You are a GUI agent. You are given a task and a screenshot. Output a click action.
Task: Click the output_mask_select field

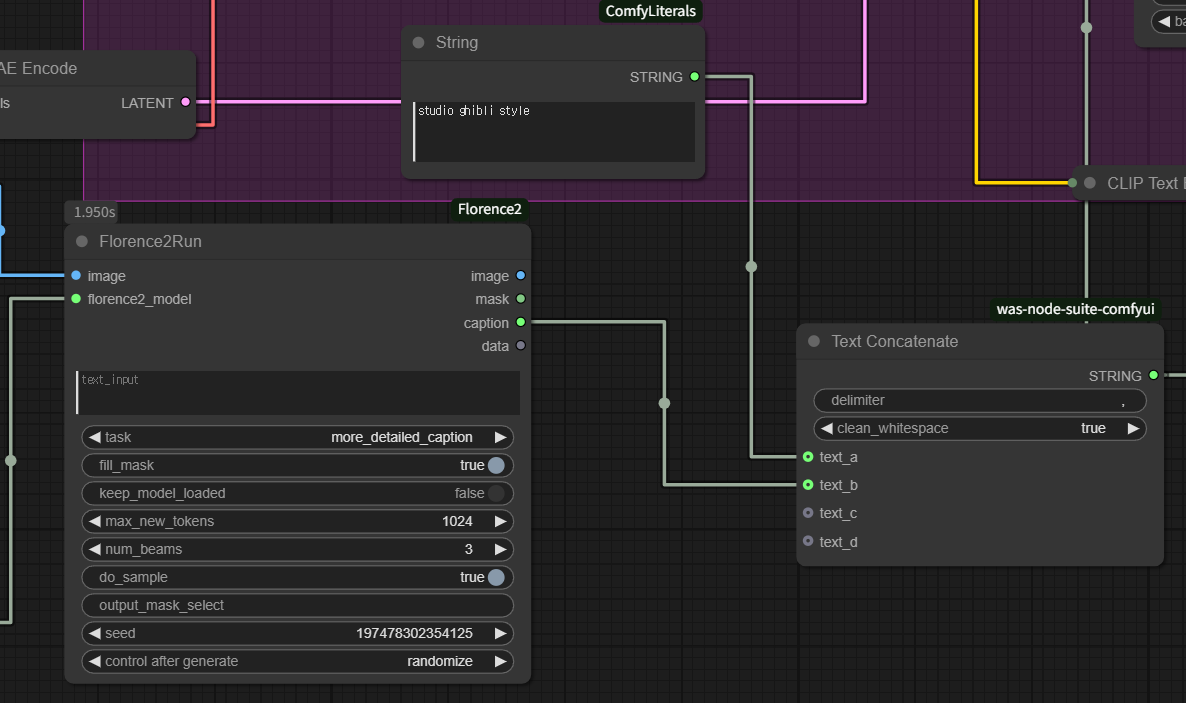click(297, 605)
